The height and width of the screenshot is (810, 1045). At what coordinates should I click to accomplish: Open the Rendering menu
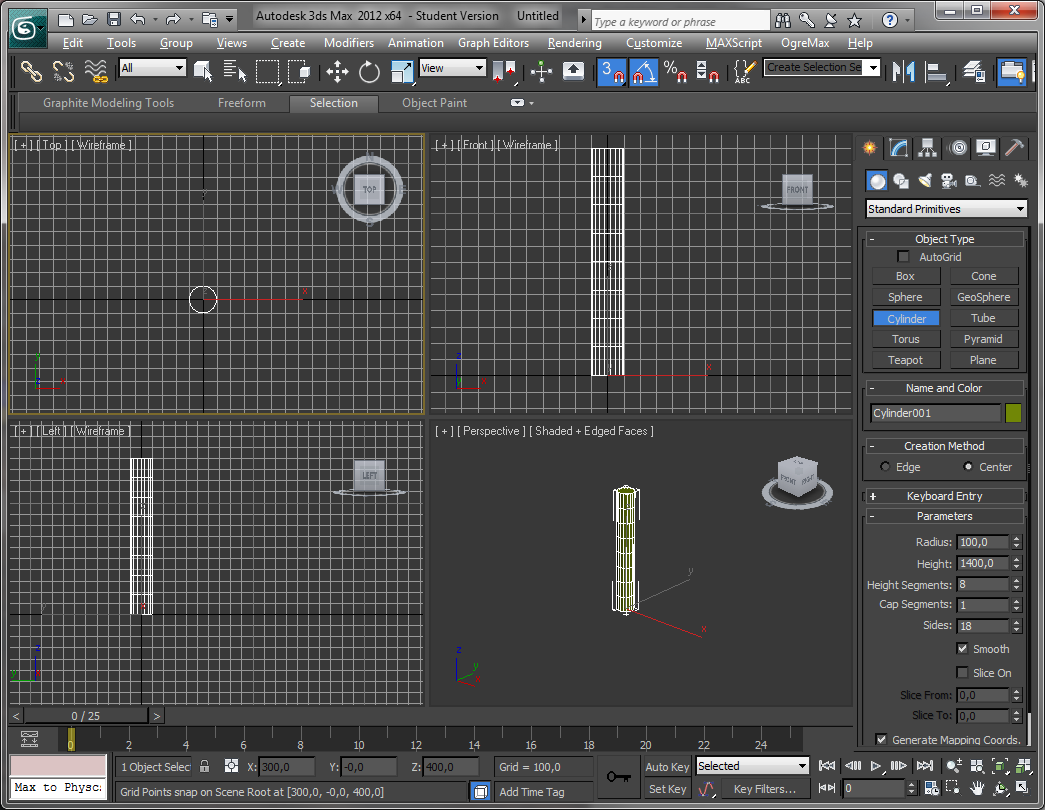coord(574,43)
